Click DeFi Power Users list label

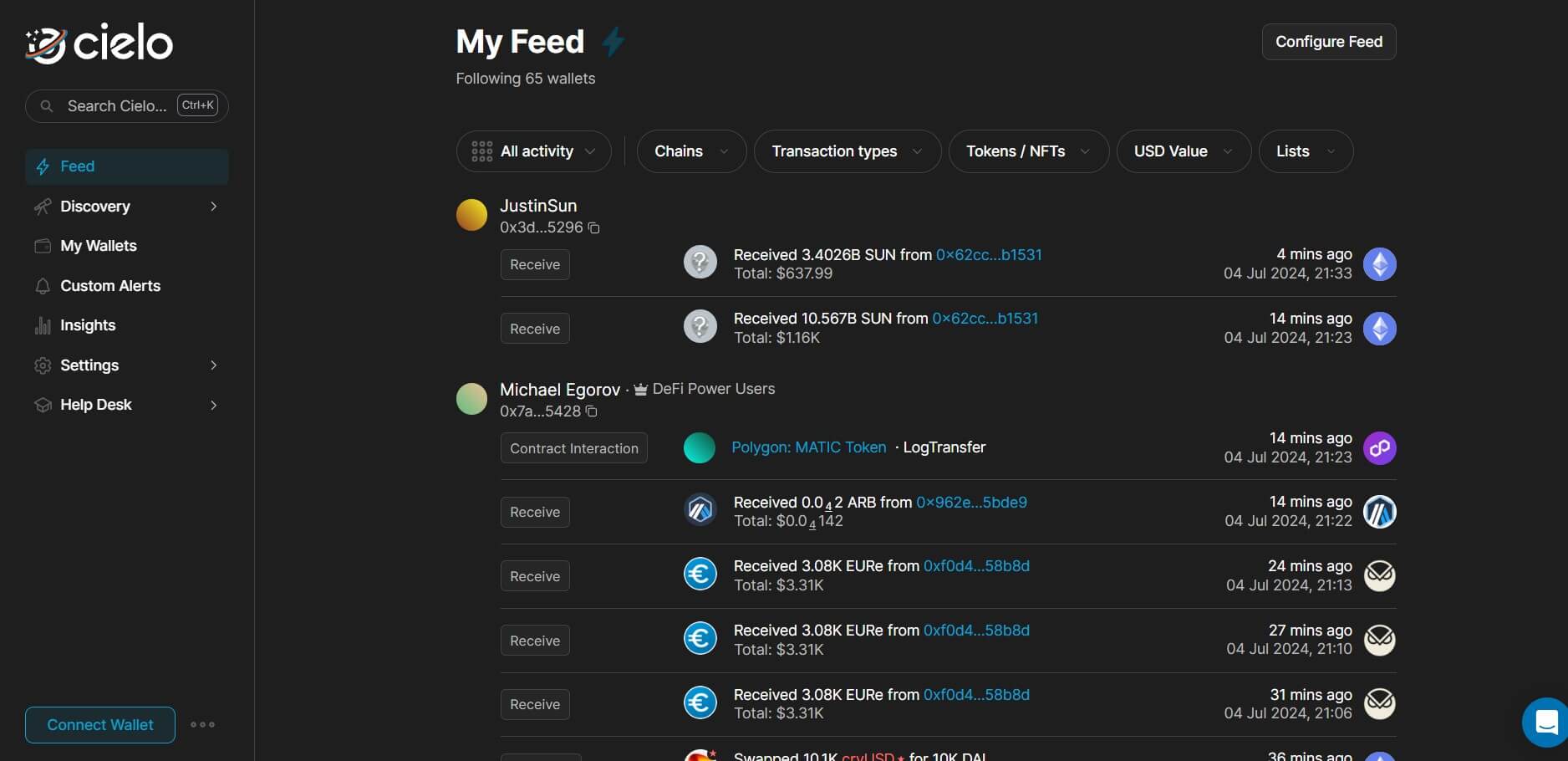point(714,389)
